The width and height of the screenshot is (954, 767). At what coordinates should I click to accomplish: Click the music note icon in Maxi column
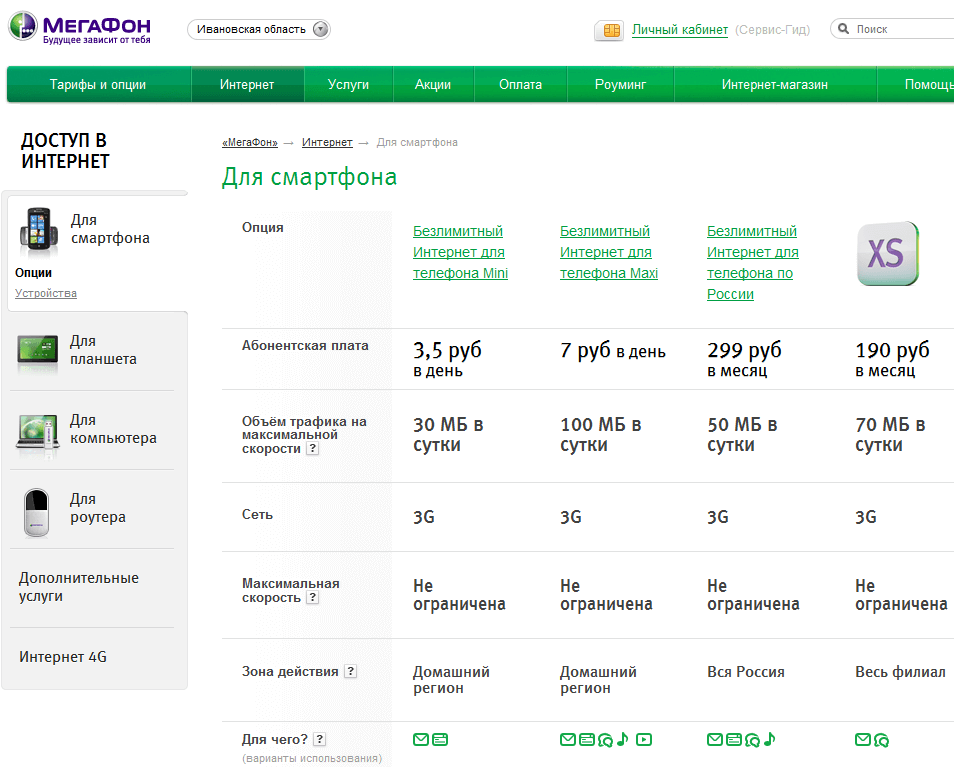pyautogui.click(x=622, y=739)
